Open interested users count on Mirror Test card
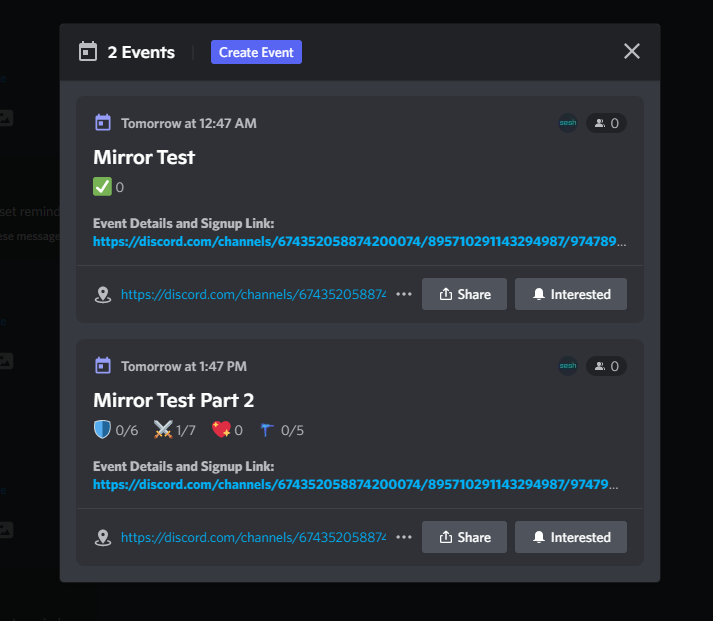Image resolution: width=713 pixels, height=621 pixels. pyautogui.click(x=606, y=123)
